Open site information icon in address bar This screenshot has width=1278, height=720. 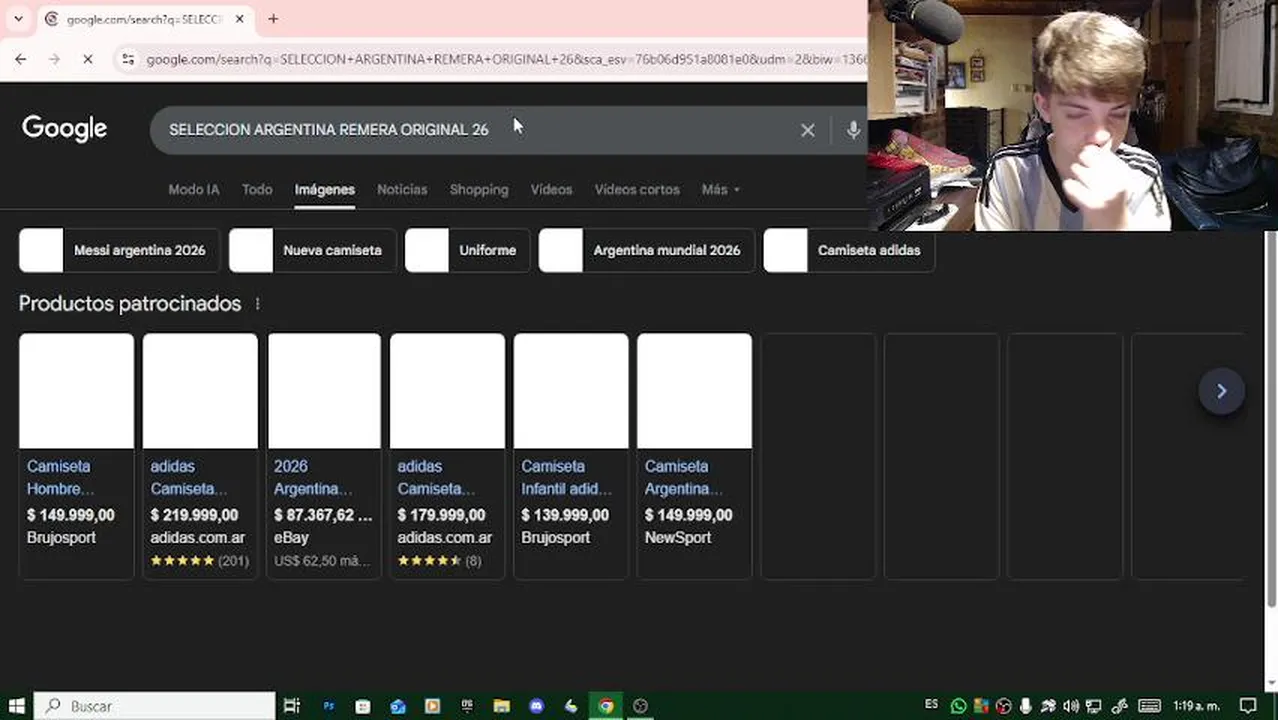point(128,60)
